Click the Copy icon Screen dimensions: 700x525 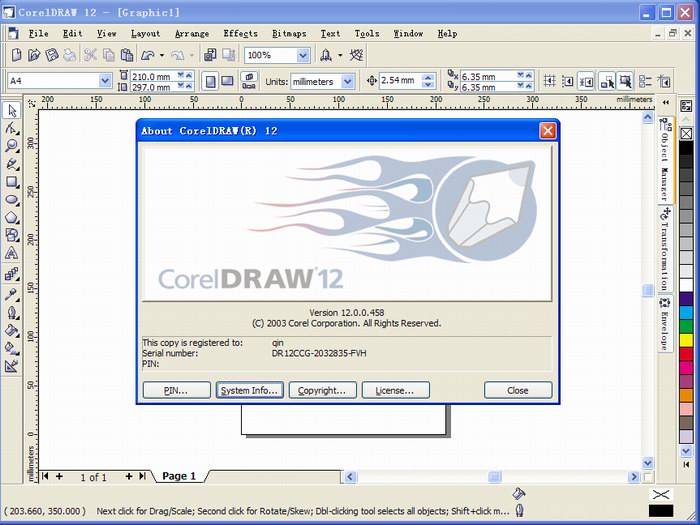[108, 55]
